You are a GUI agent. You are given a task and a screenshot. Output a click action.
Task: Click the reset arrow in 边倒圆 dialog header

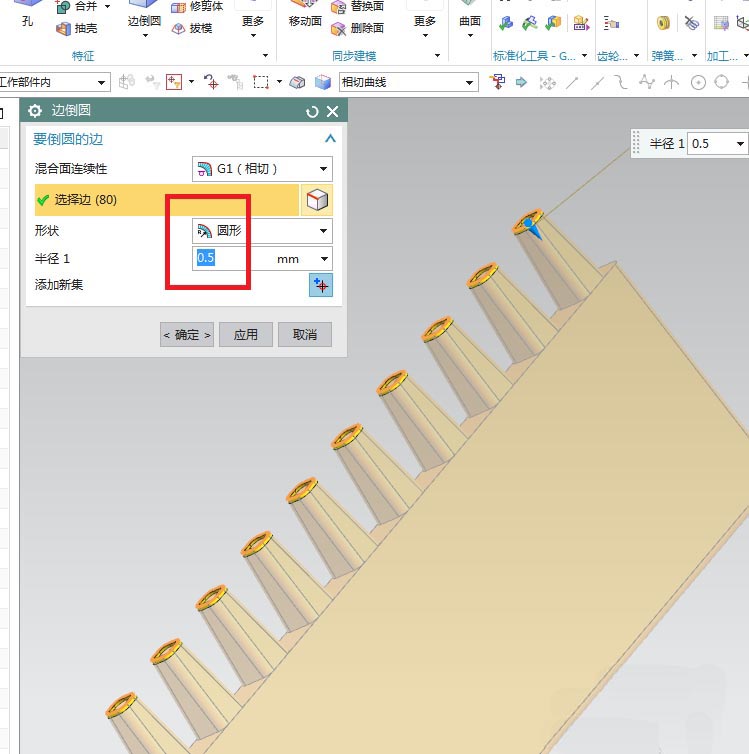coord(312,112)
